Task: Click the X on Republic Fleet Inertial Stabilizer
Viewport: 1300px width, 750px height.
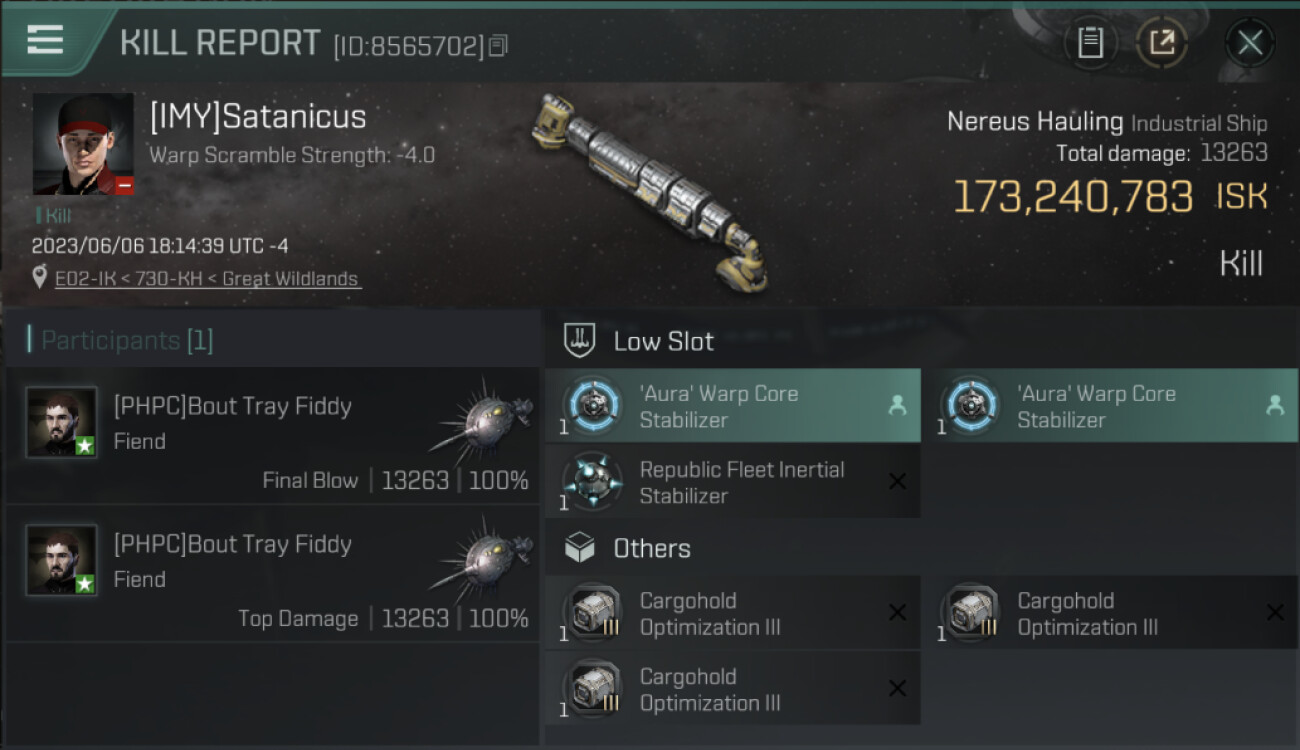Action: [x=897, y=482]
